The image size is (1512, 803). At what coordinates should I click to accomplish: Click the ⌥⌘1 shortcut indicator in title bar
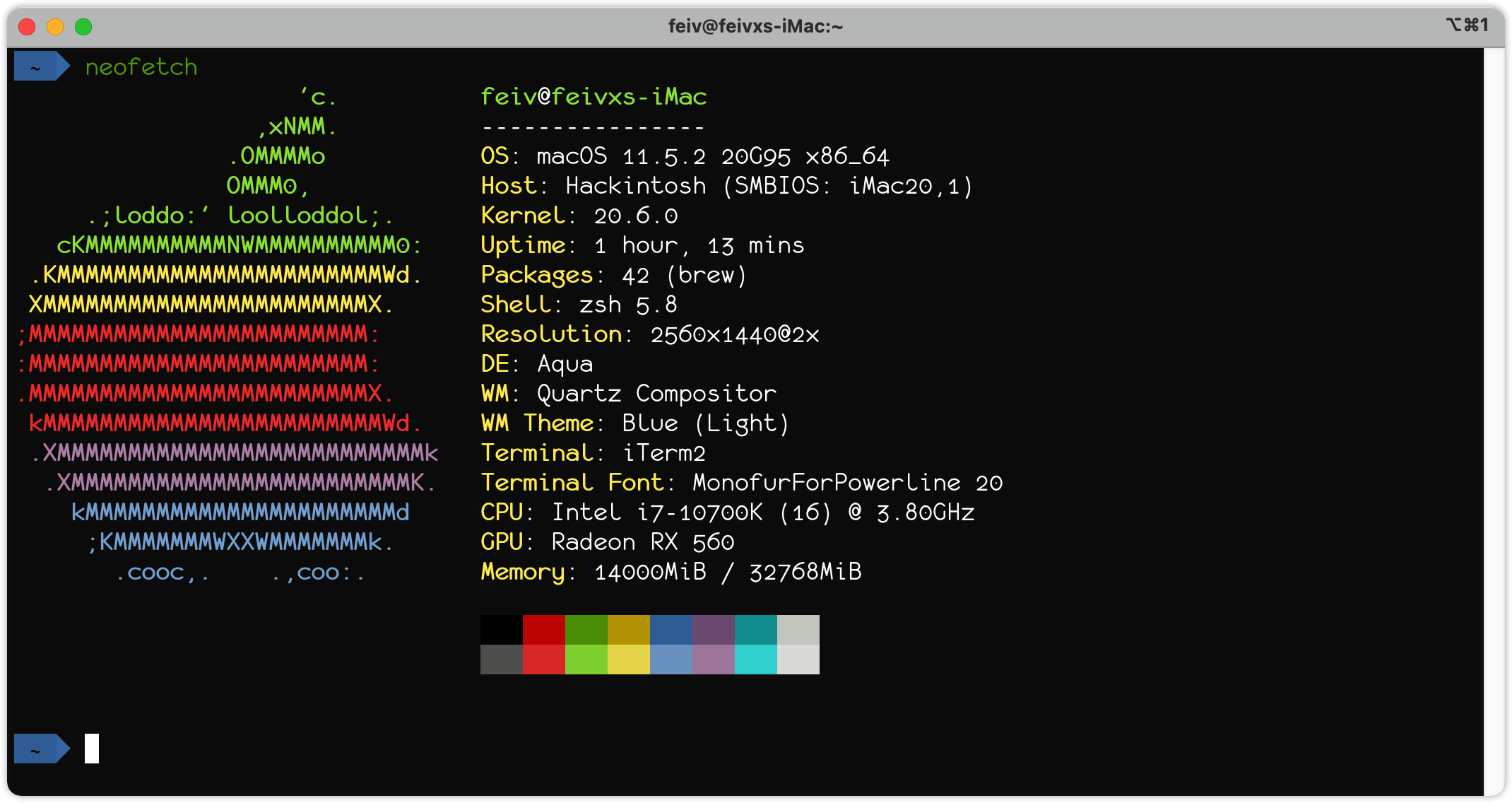click(1467, 25)
